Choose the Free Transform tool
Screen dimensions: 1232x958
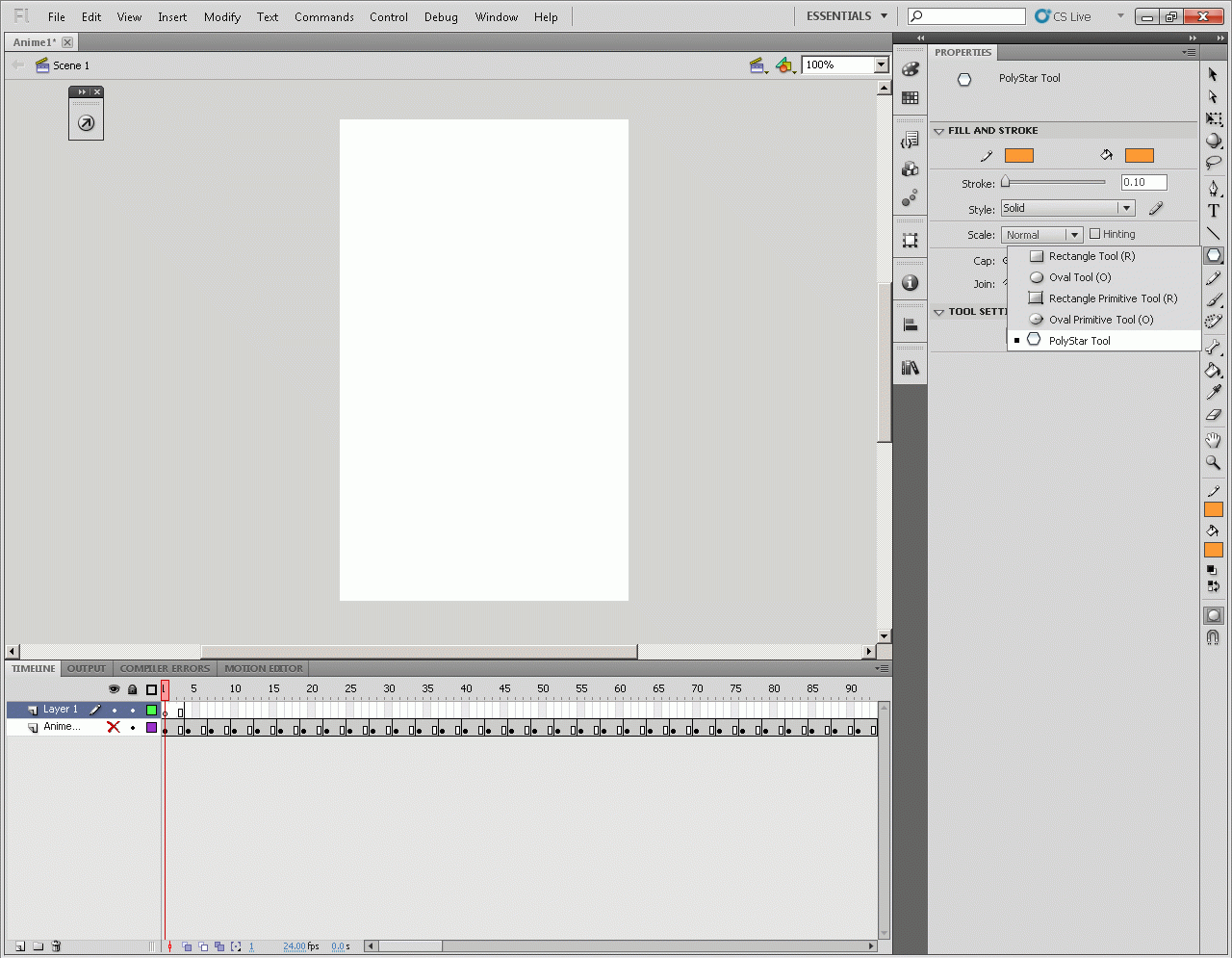(x=1214, y=119)
